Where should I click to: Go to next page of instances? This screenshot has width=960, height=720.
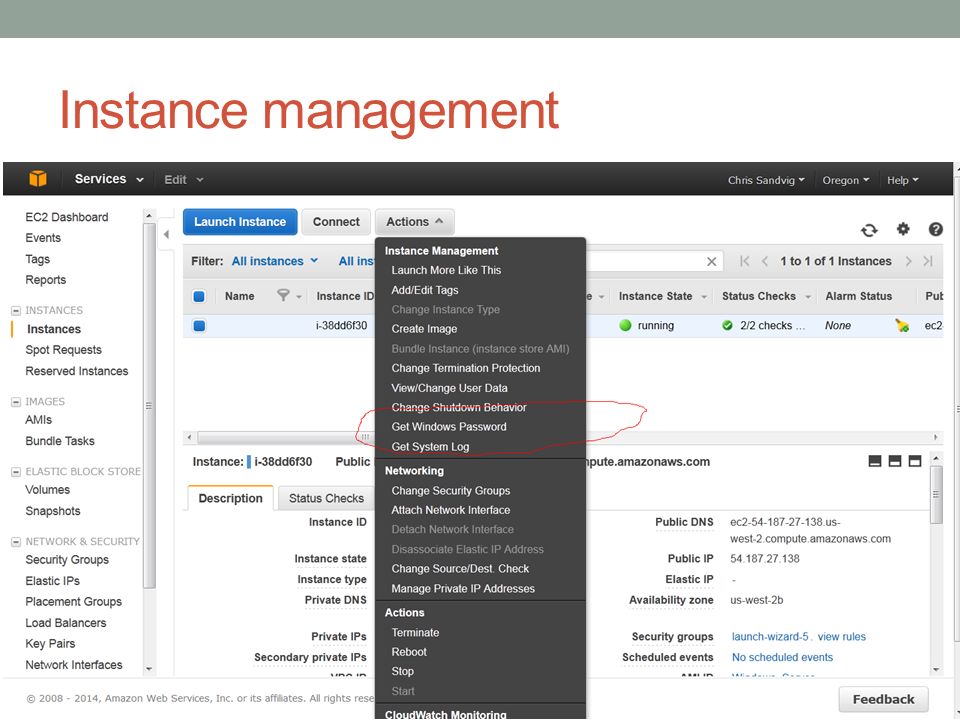coord(909,261)
